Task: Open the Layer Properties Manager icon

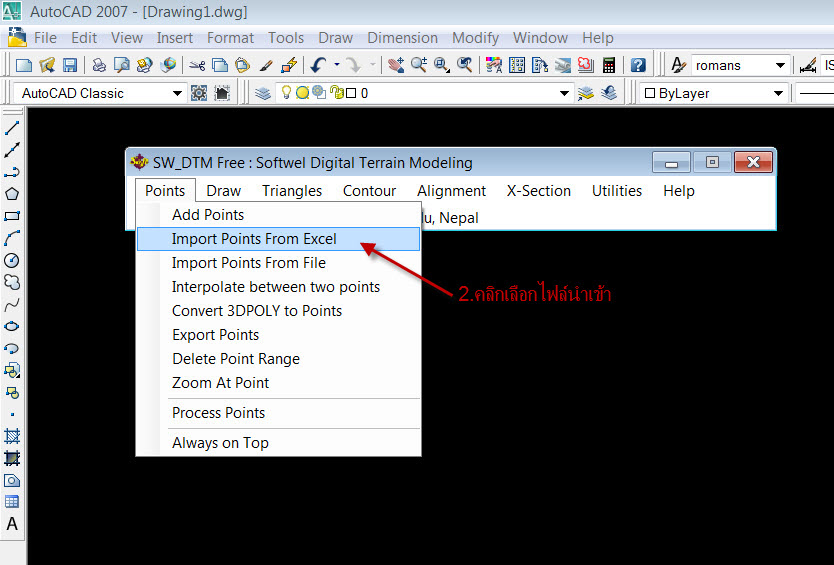Action: click(x=263, y=93)
